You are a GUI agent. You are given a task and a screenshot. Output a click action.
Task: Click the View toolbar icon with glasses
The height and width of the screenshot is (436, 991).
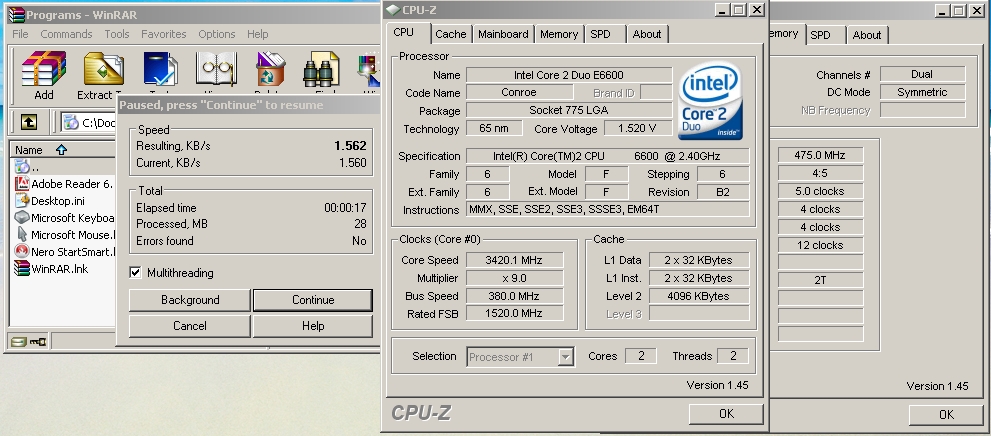pyautogui.click(x=216, y=68)
